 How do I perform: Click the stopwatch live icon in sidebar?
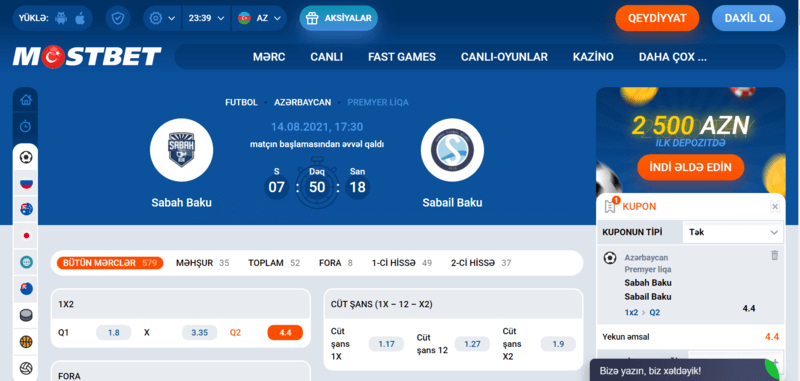(x=26, y=126)
